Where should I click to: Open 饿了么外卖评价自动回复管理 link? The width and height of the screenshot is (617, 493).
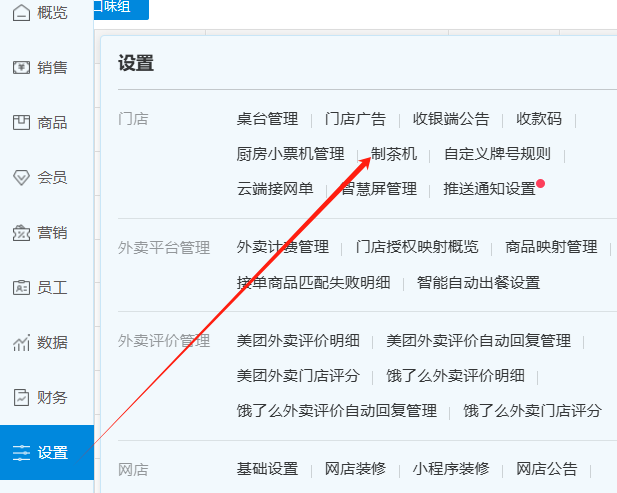pos(336,411)
